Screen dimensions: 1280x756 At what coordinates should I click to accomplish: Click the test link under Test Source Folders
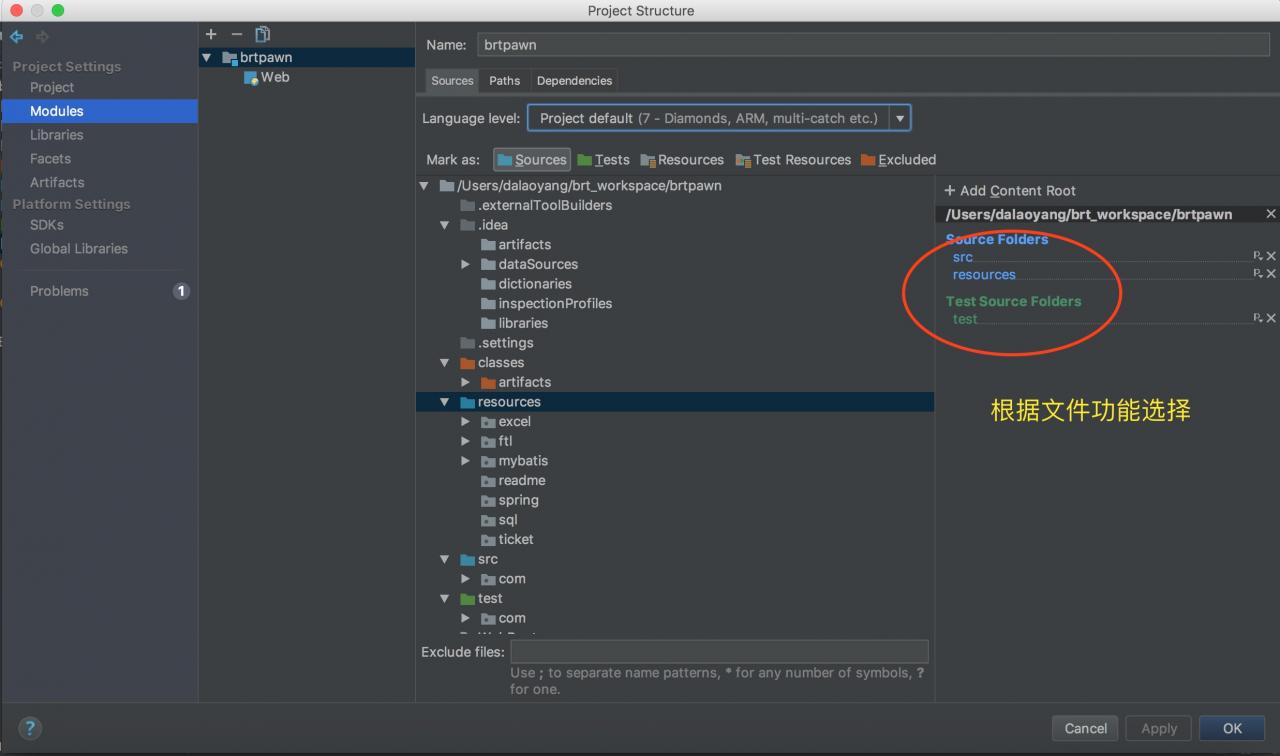[965, 318]
